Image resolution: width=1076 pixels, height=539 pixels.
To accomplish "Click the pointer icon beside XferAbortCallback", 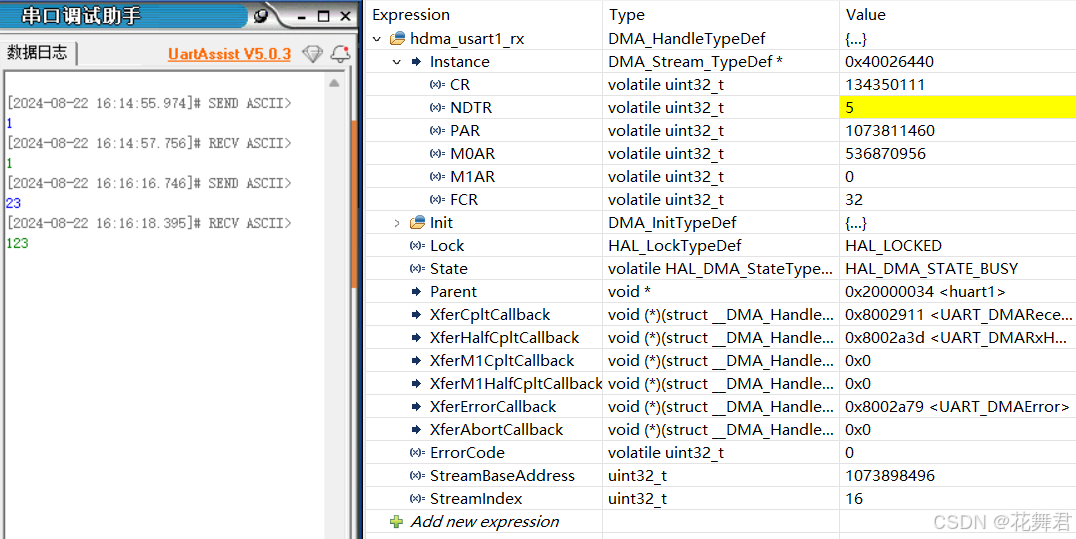I will tap(417, 430).
